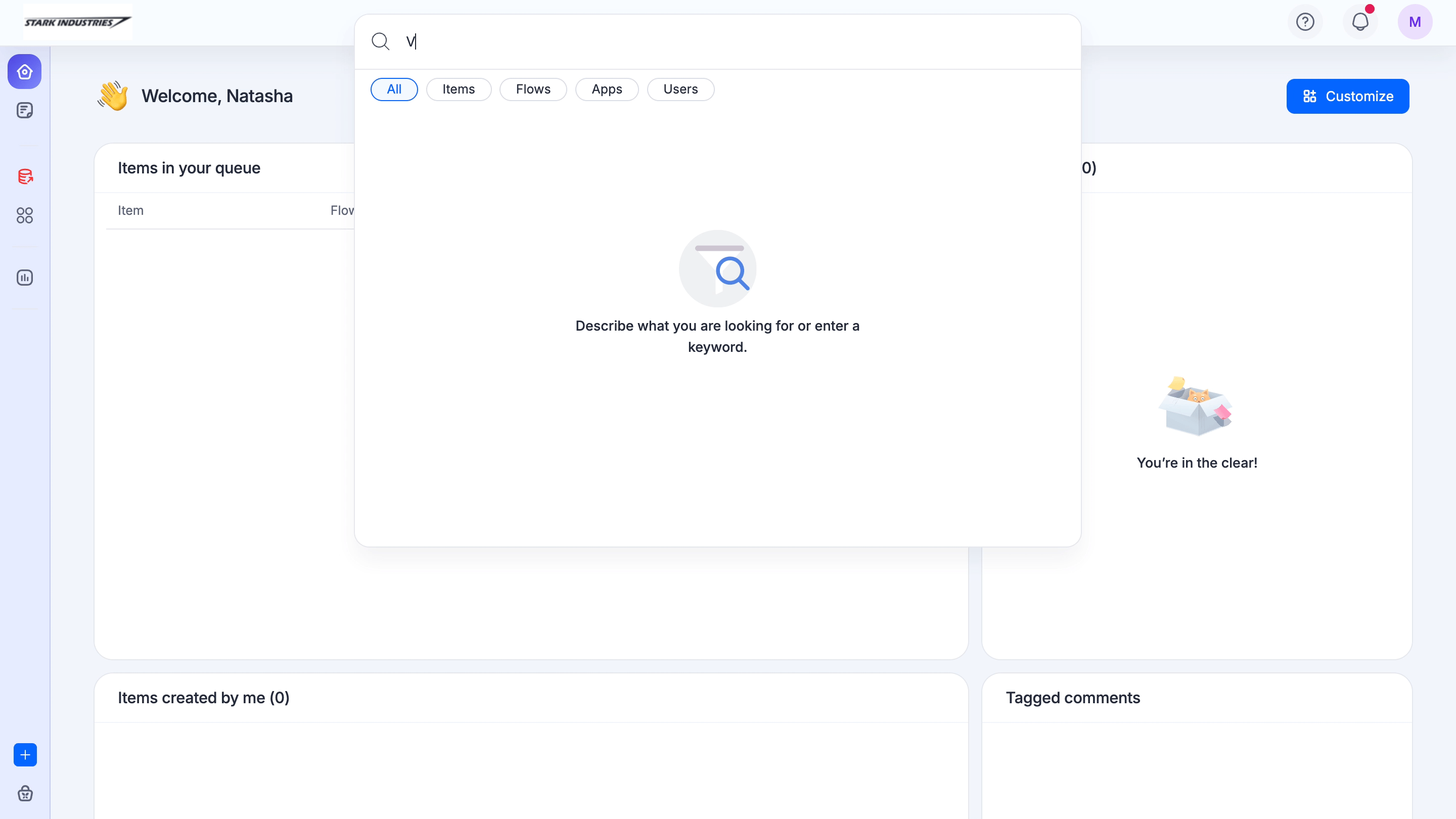Open the red data flows sidebar icon
Viewport: 1456px width, 819px height.
[24, 176]
